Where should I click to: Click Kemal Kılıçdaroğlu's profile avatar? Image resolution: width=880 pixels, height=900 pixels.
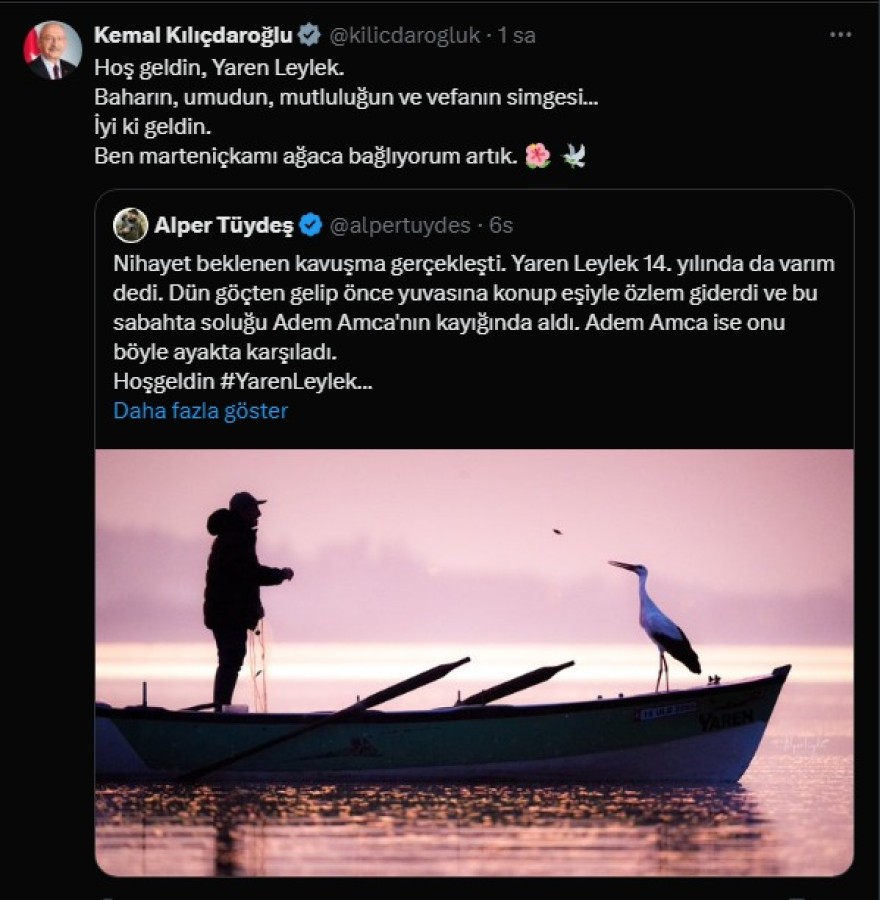point(52,50)
